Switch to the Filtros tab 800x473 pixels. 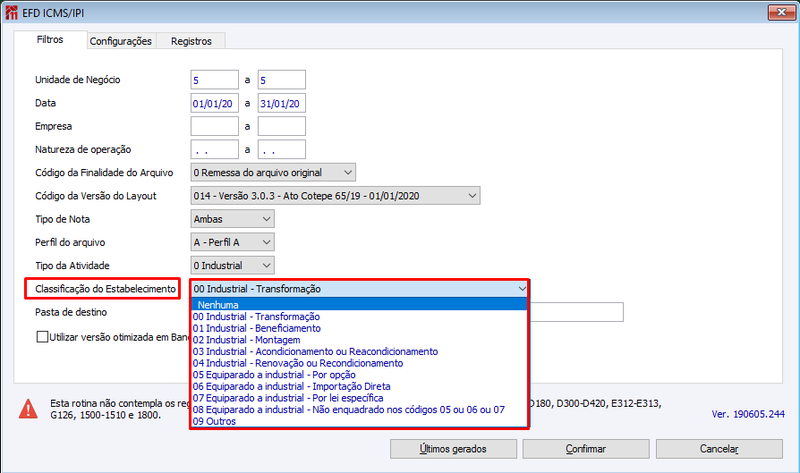point(50,40)
